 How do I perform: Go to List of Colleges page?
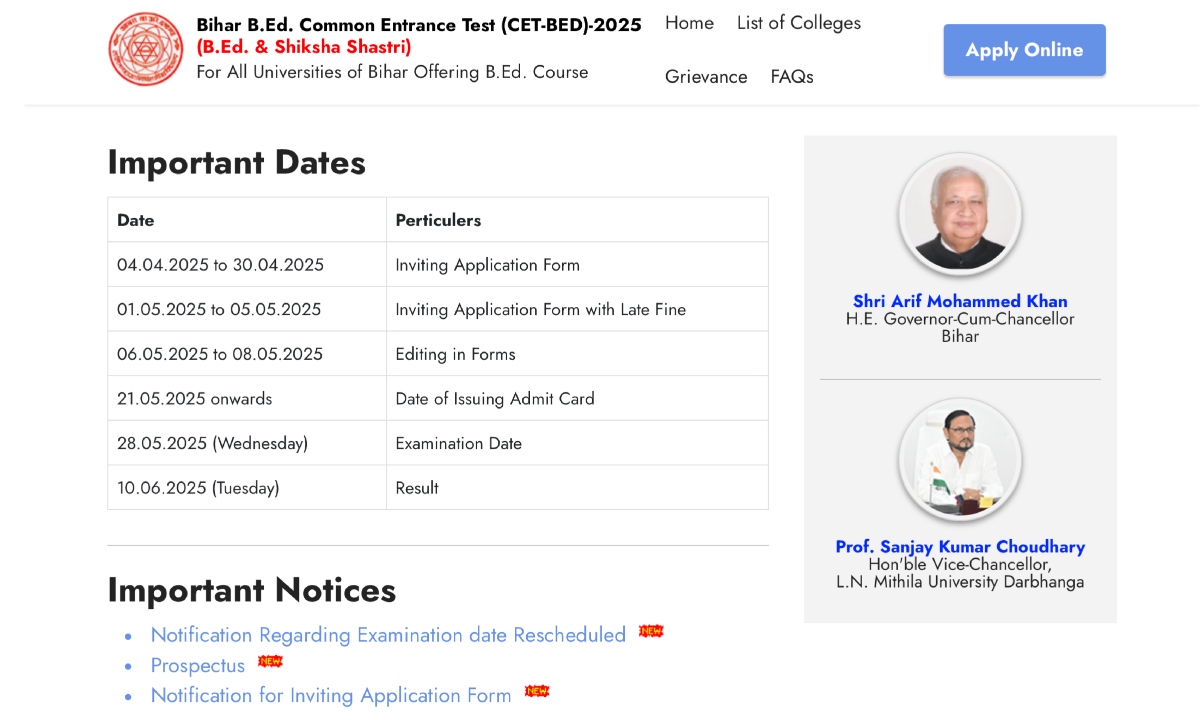pos(799,23)
